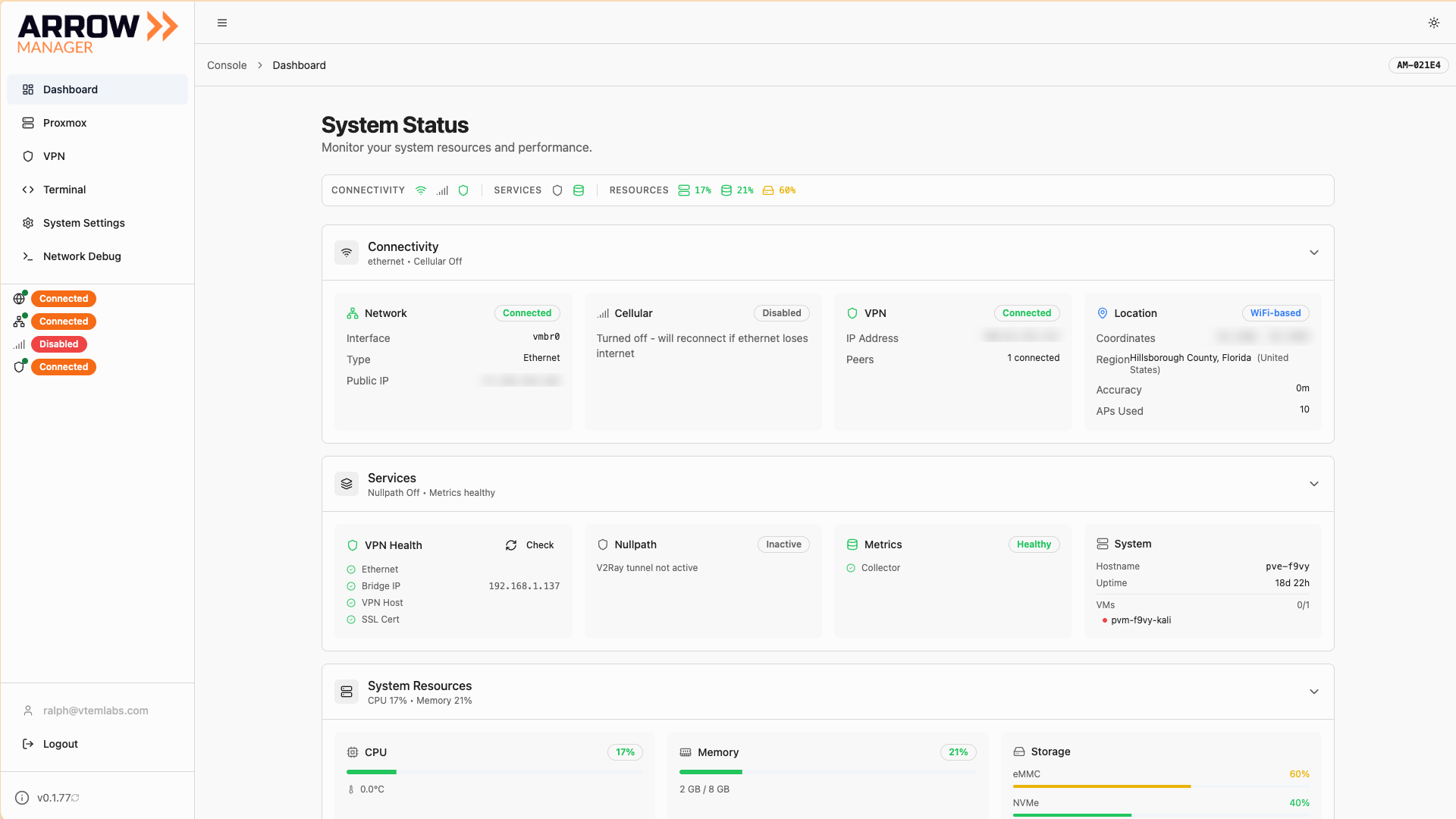
Task: Open the Network Debug panel
Action: 82,256
